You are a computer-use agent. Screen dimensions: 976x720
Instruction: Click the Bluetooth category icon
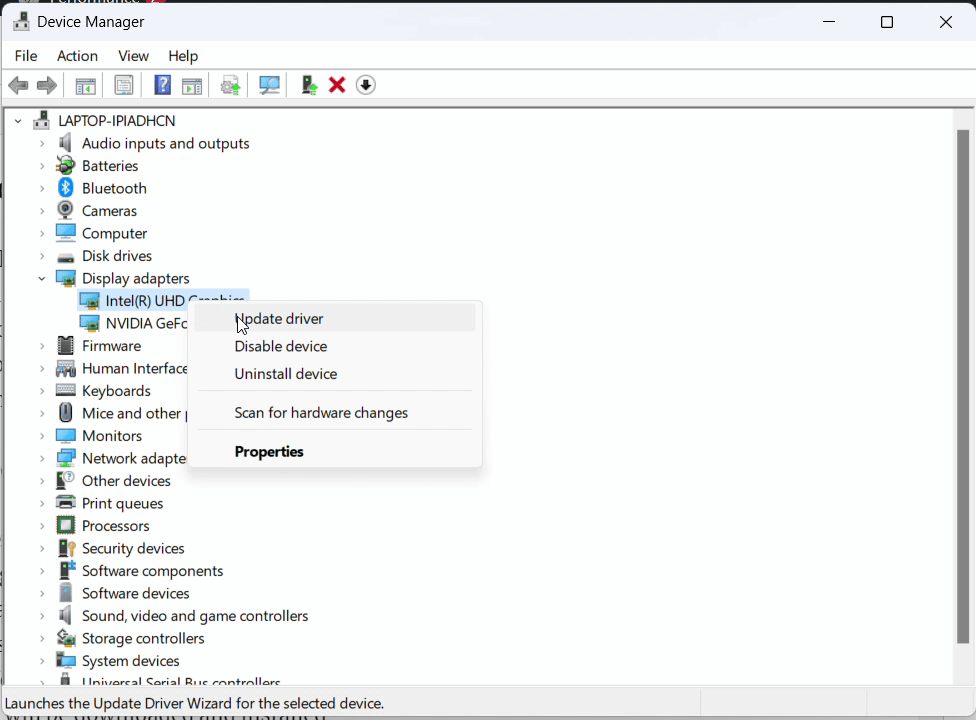(x=65, y=188)
